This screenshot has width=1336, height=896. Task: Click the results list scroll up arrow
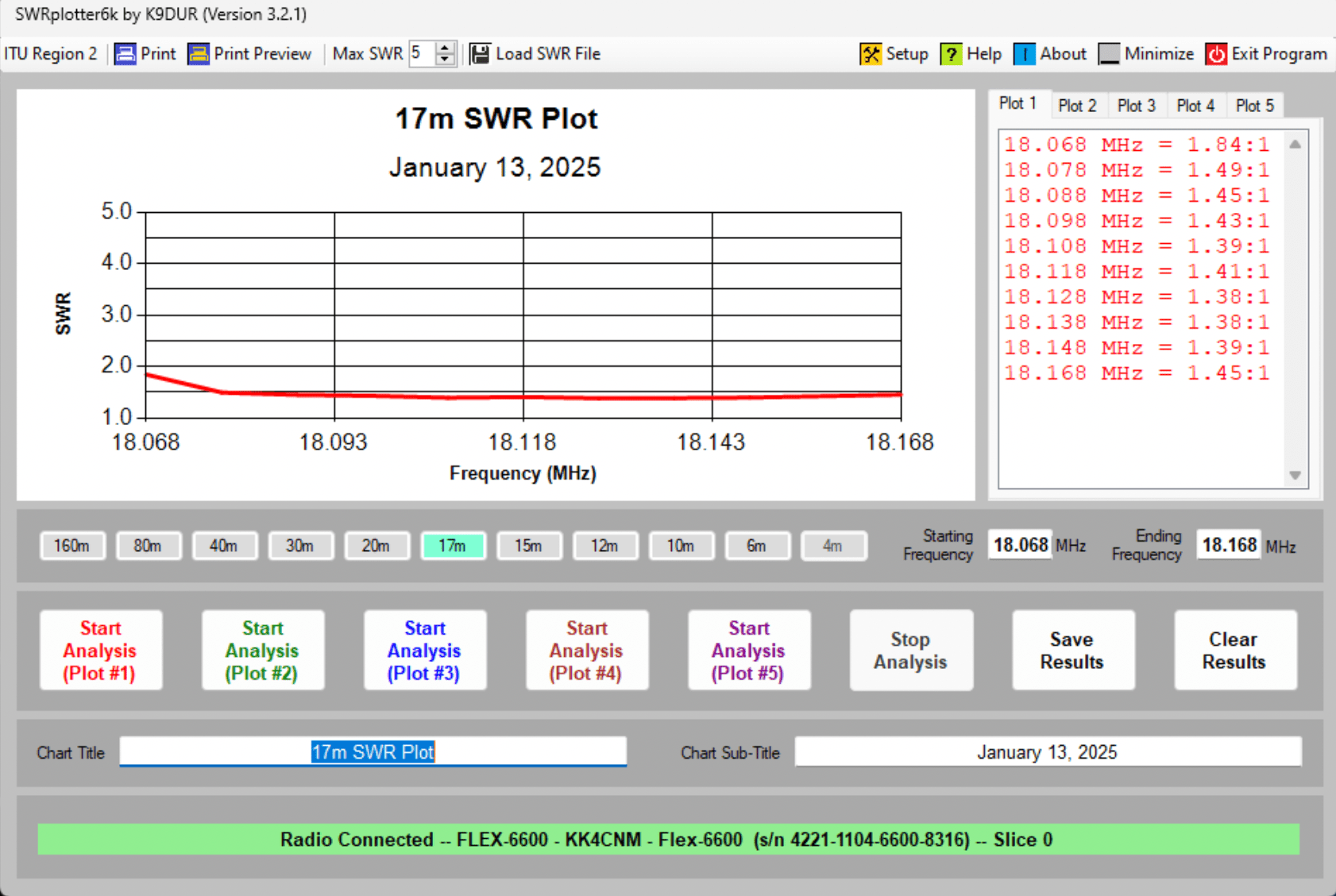1295,145
